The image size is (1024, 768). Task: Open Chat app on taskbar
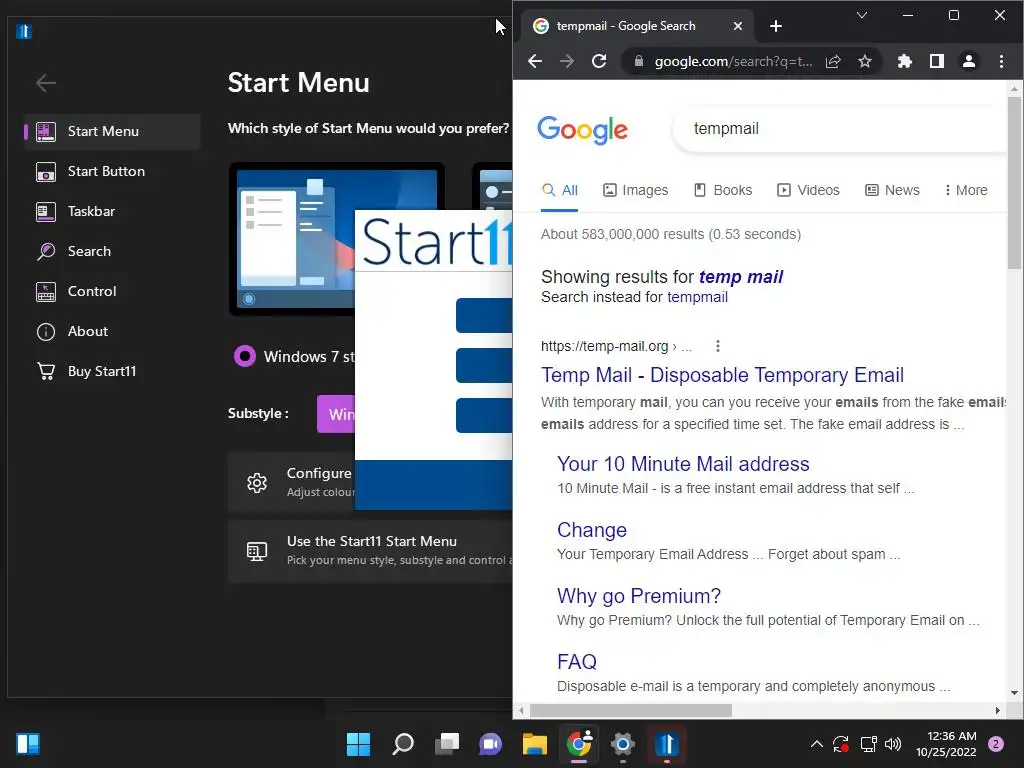tap(490, 744)
